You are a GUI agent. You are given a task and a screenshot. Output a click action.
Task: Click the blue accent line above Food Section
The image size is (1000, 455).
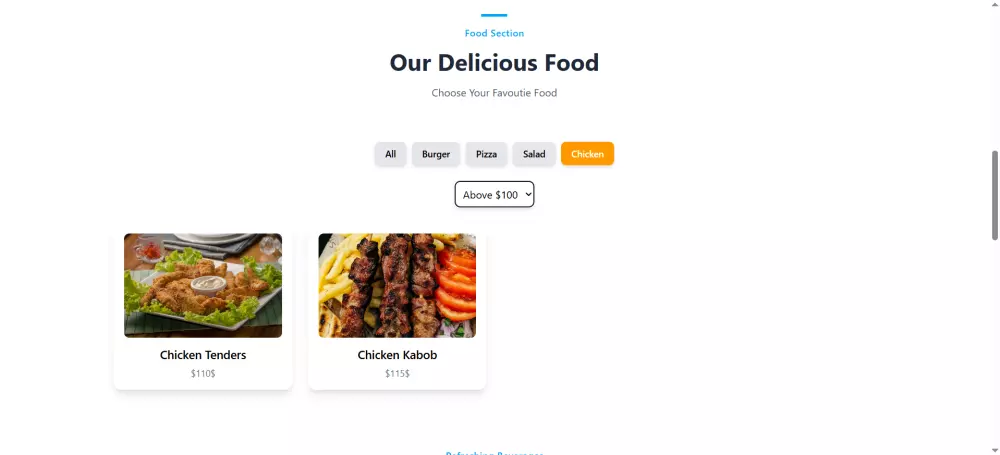point(494,15)
